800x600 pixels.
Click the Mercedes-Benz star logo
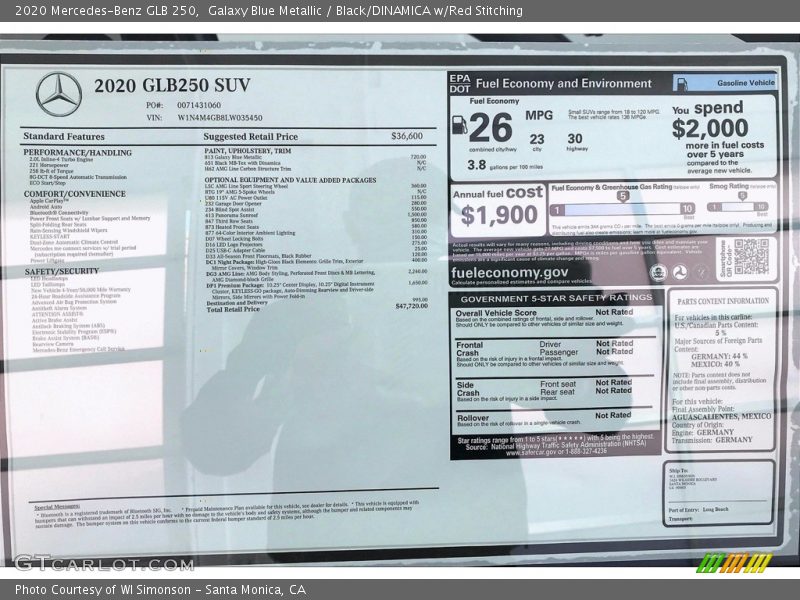[x=59, y=94]
